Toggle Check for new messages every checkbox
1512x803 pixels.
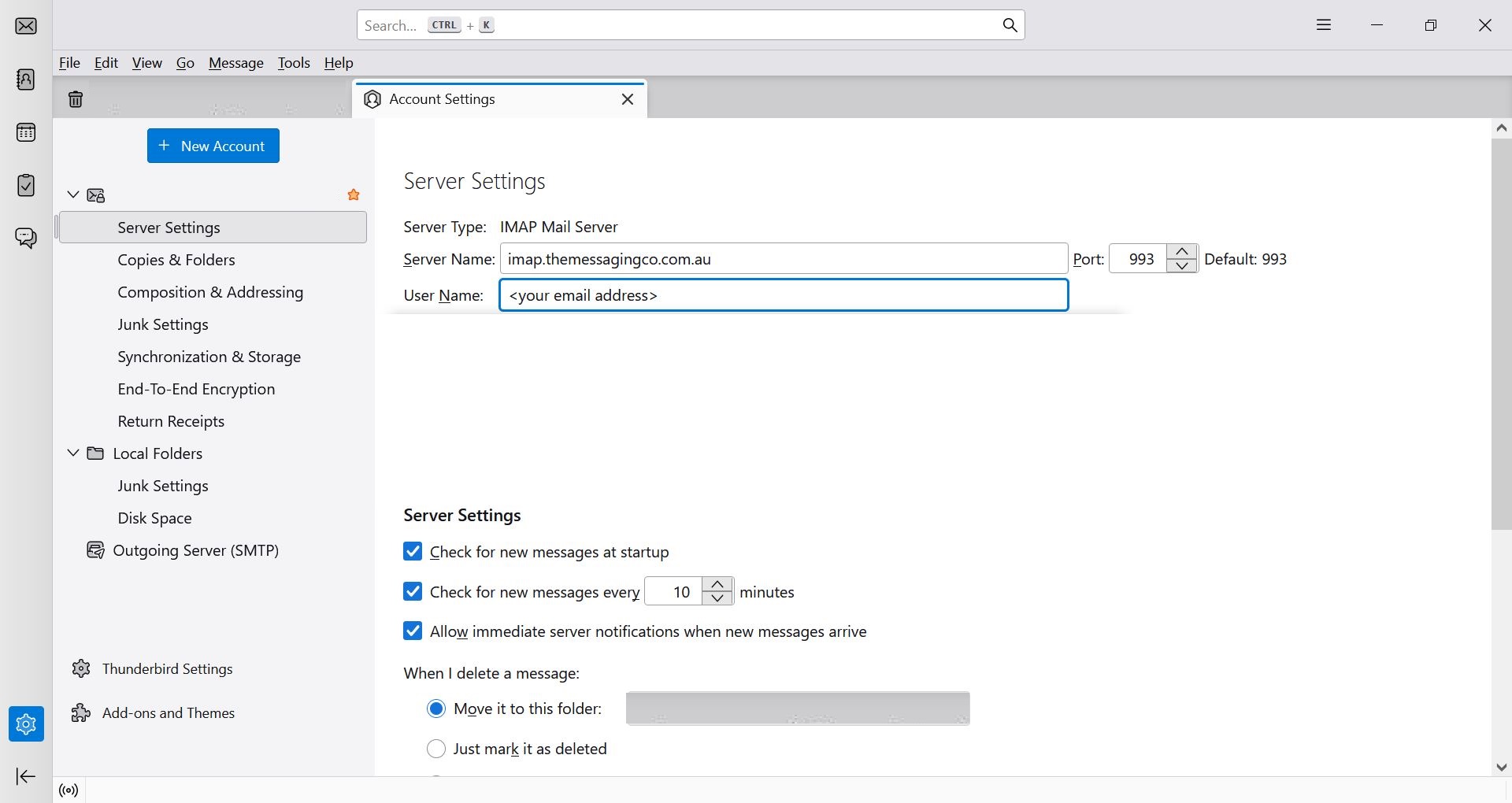tap(413, 591)
